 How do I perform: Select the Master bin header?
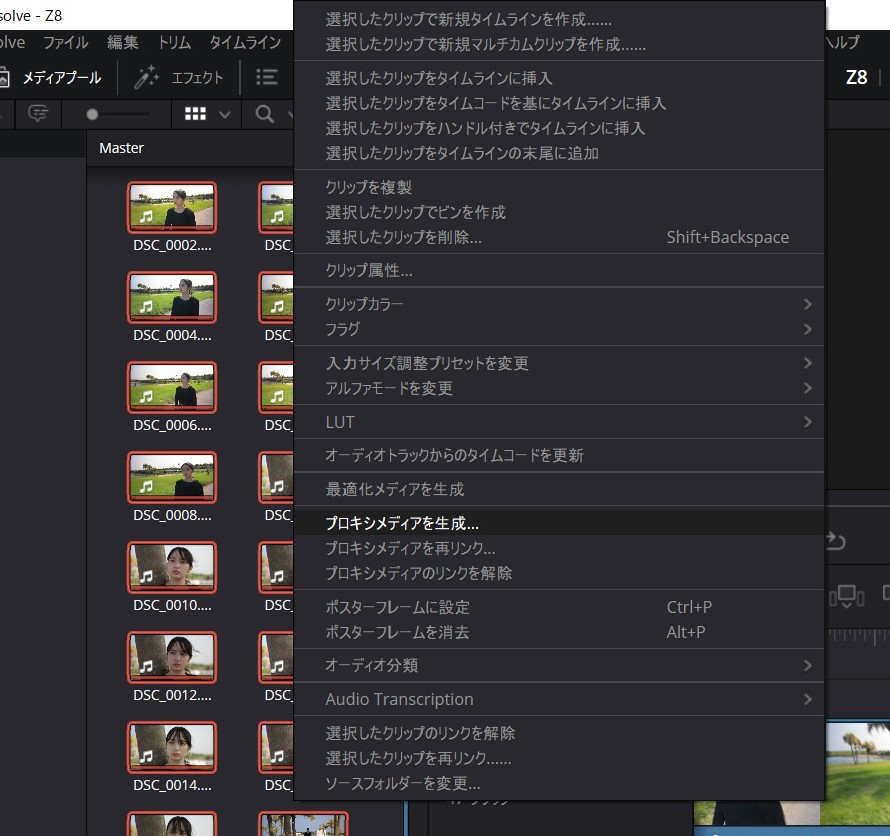point(121,148)
